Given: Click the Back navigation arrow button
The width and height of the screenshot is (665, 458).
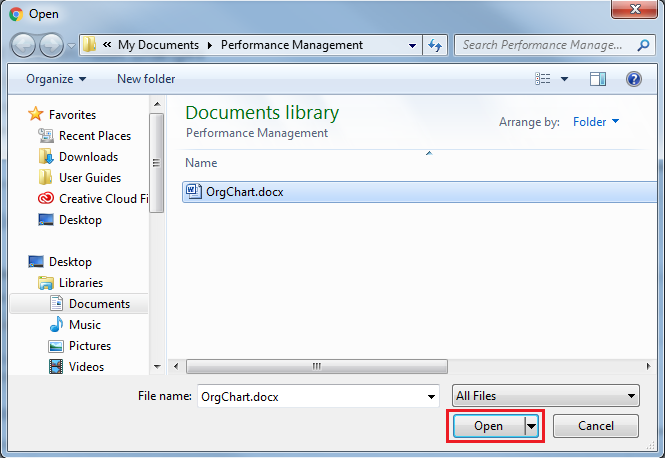Looking at the screenshot, I should (x=24, y=45).
